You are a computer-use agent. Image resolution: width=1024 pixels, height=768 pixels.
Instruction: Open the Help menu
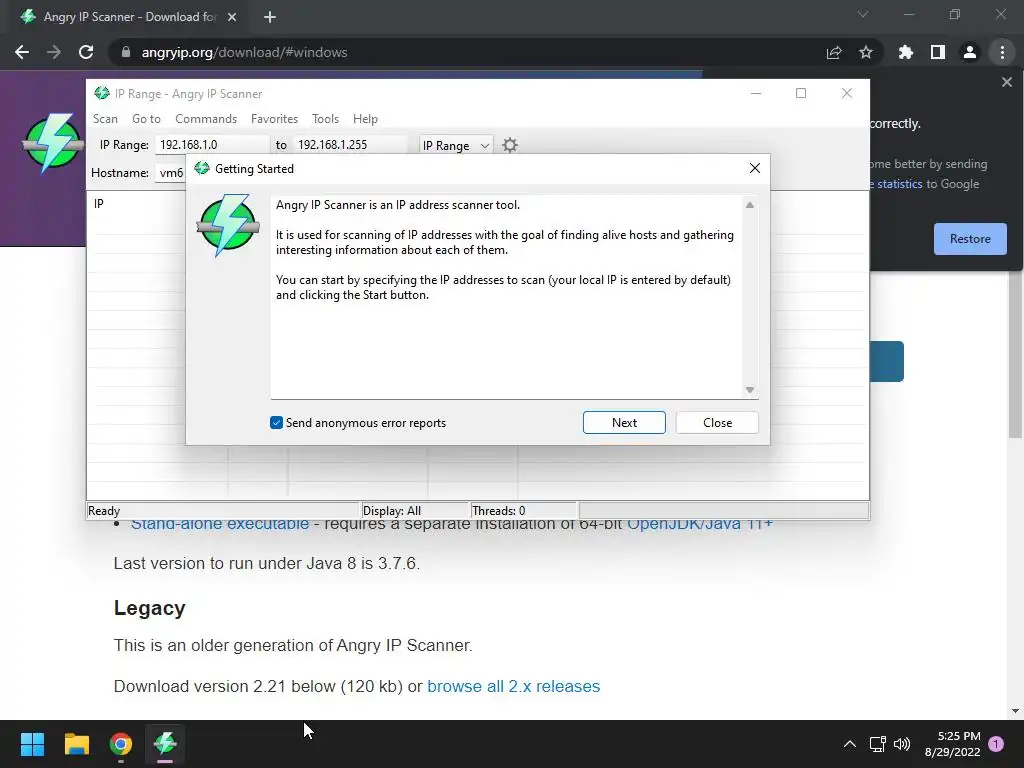coord(365,119)
